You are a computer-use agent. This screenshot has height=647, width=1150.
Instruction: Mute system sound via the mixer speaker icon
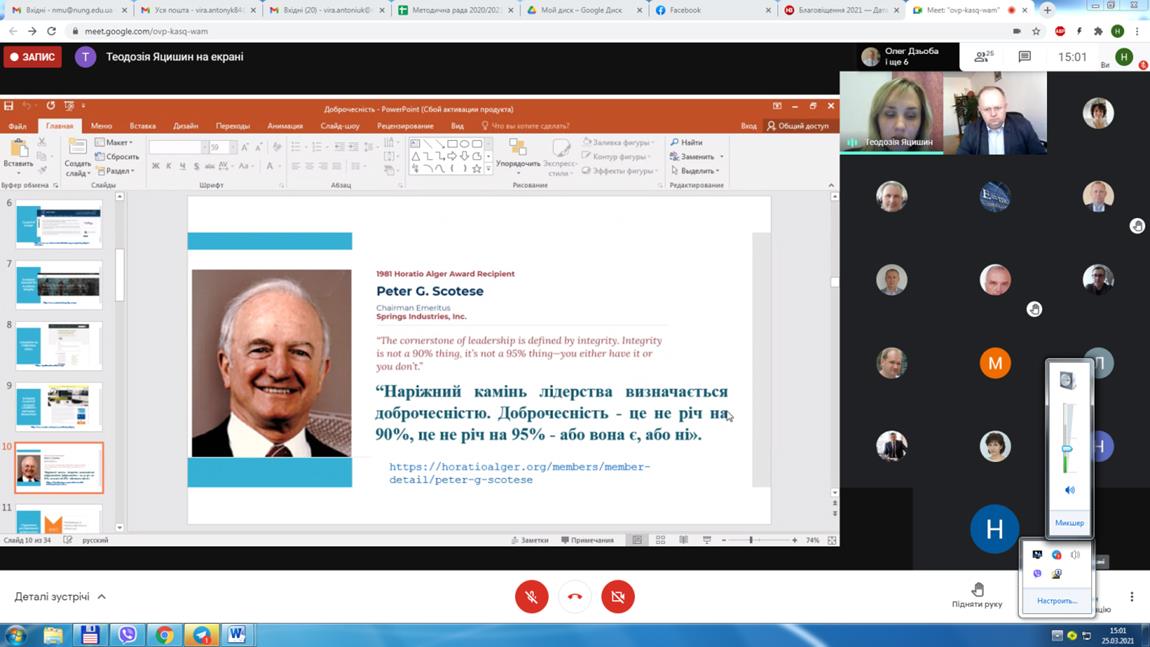coord(1069,490)
